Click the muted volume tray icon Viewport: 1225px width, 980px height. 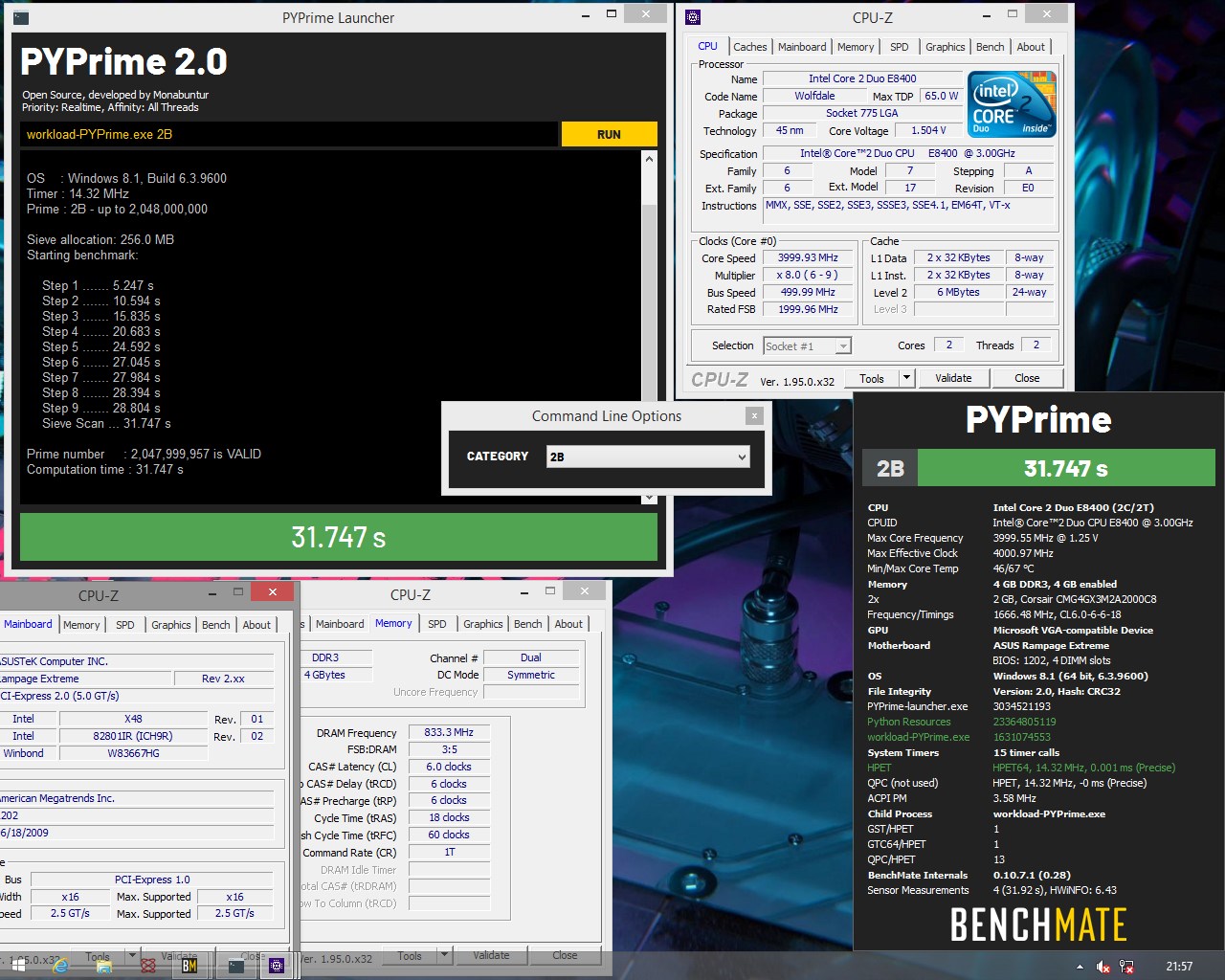1102,967
